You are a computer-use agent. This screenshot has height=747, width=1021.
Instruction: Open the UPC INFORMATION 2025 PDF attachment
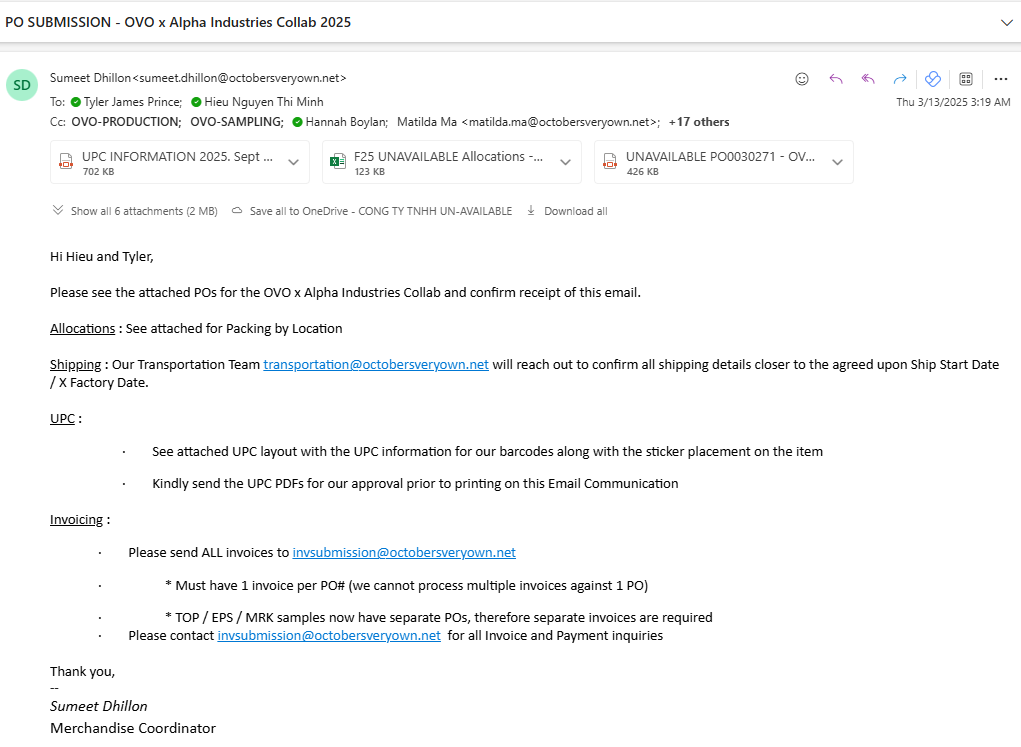[x=168, y=162]
